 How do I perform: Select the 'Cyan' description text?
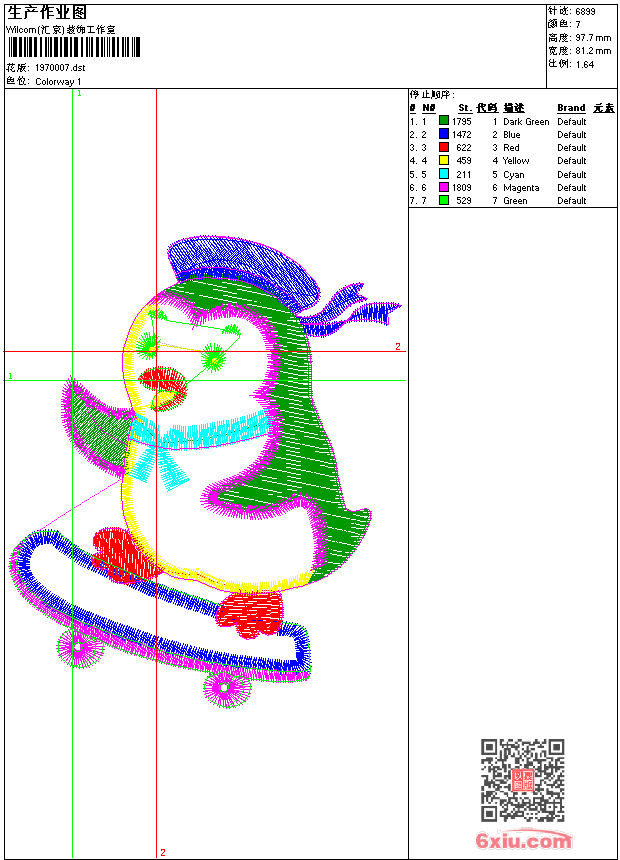514,174
